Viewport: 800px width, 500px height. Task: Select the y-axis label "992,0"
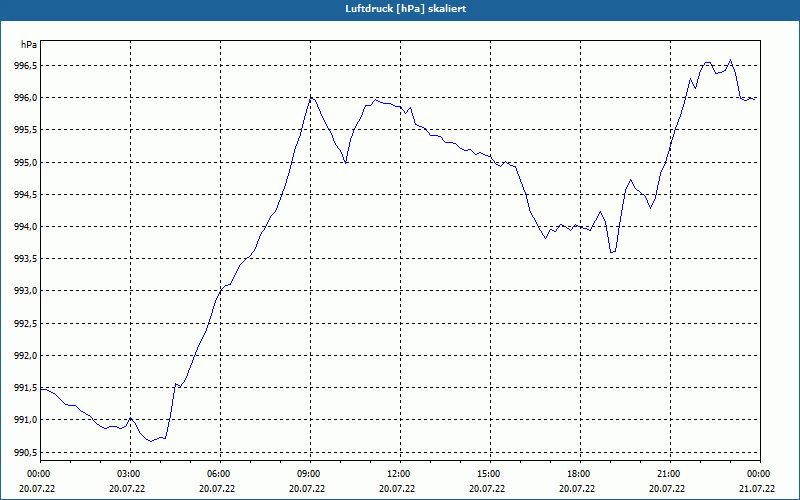26,356
